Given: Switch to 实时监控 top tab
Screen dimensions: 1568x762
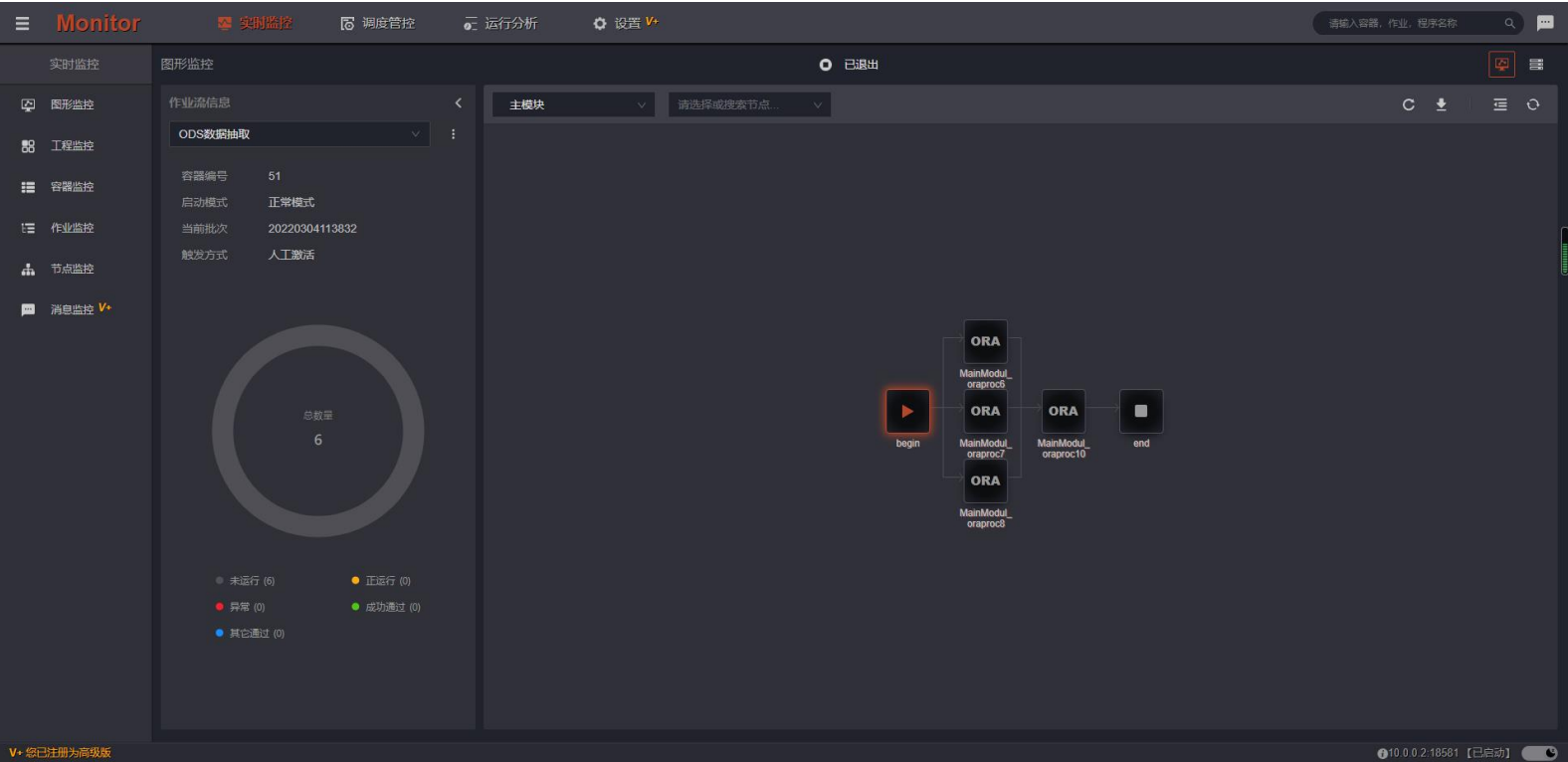Looking at the screenshot, I should tap(255, 23).
